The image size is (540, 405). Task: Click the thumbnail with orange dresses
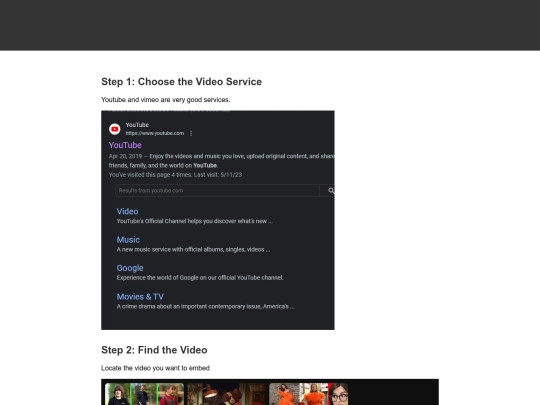click(309, 394)
